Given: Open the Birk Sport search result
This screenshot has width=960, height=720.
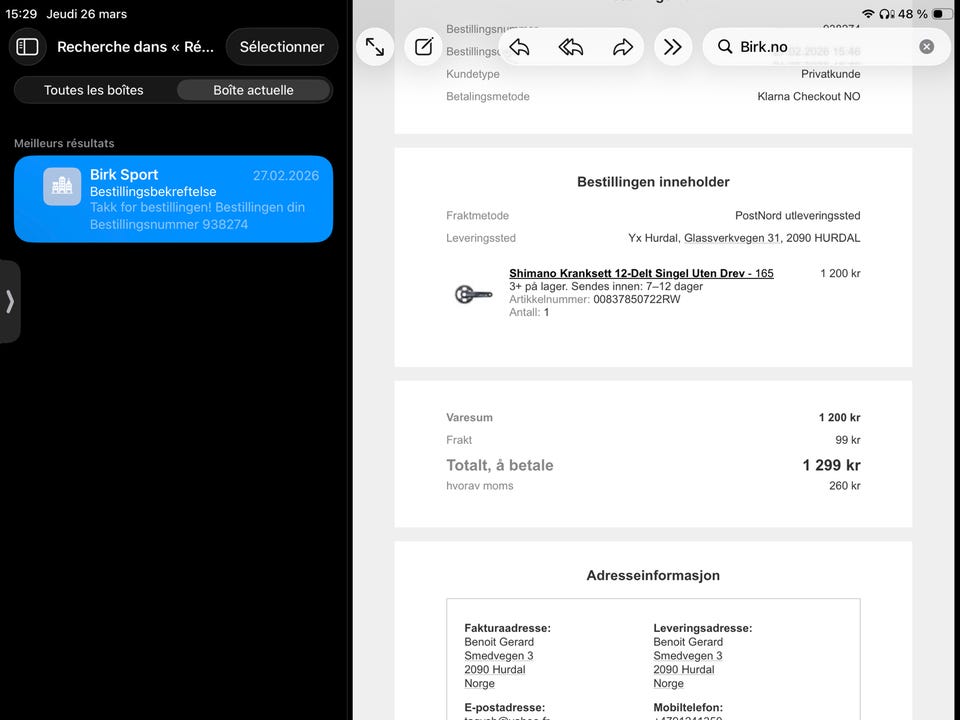Looking at the screenshot, I should point(173,199).
